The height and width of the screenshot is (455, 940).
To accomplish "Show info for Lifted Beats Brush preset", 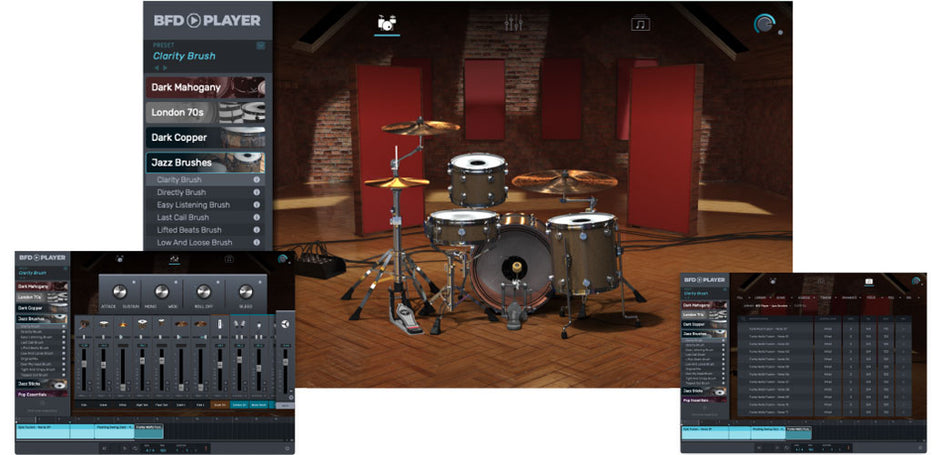I will tap(257, 230).
